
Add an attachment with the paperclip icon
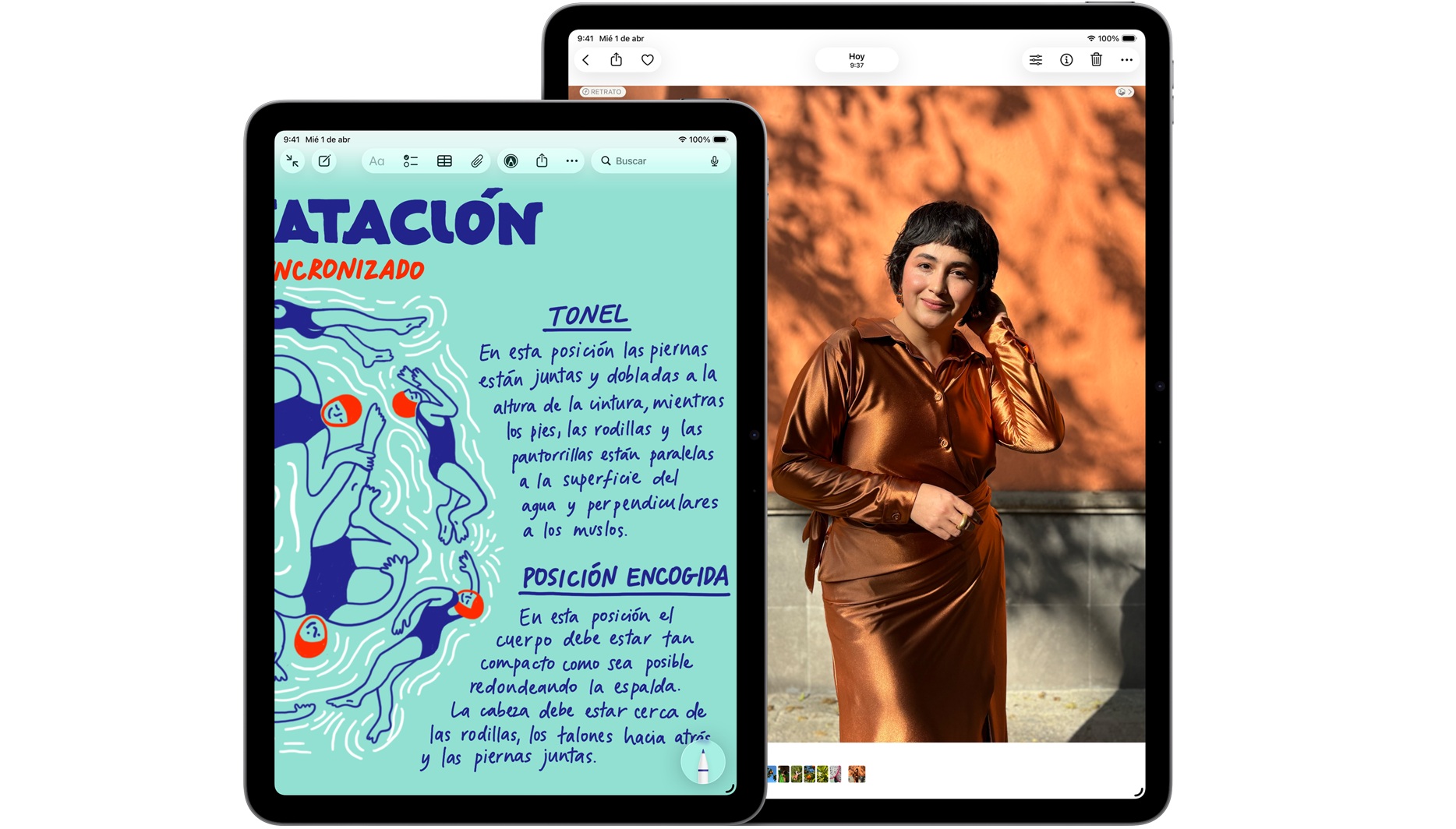tap(477, 161)
